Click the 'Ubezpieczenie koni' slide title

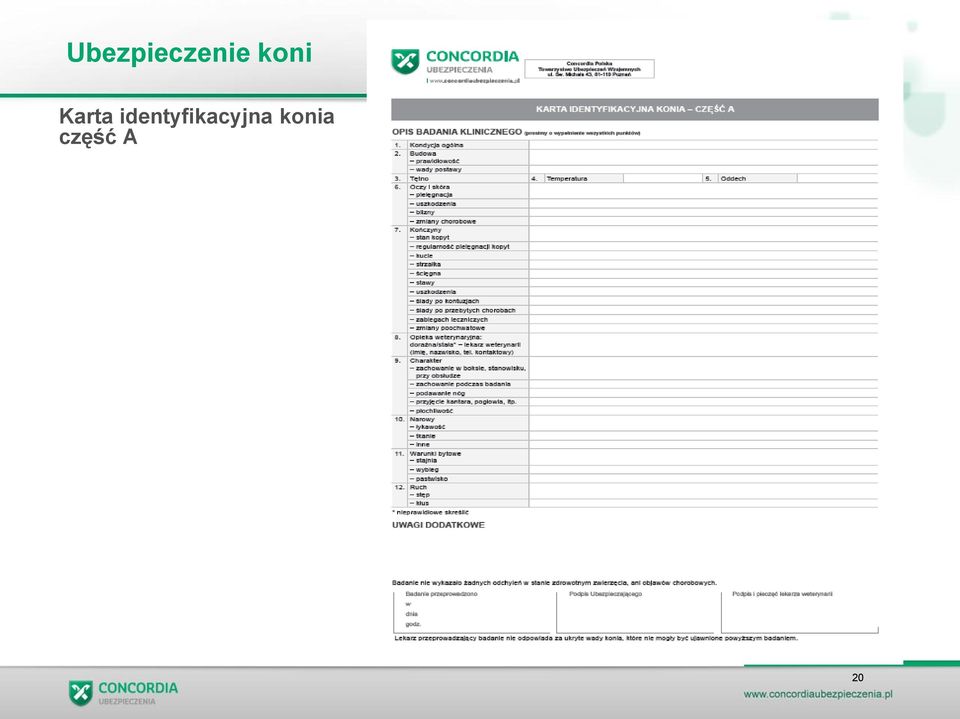tap(189, 53)
